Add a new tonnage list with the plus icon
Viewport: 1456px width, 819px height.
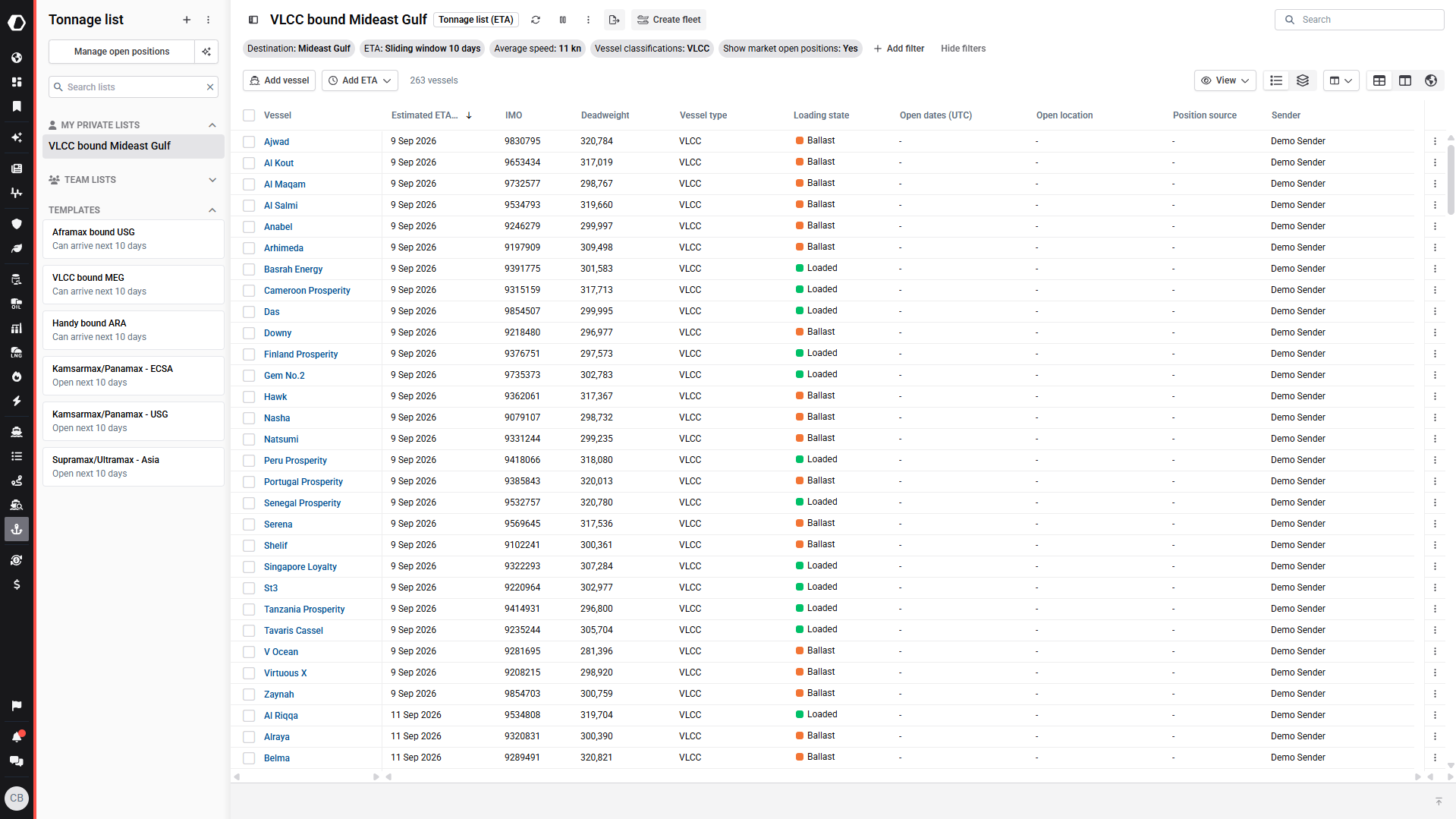(x=187, y=20)
